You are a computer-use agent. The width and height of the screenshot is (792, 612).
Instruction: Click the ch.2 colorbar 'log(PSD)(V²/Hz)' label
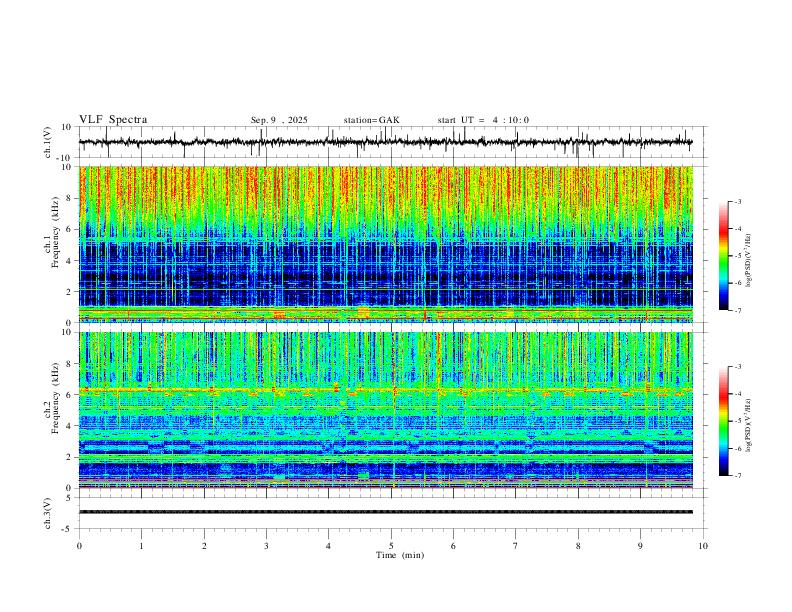click(x=749, y=425)
